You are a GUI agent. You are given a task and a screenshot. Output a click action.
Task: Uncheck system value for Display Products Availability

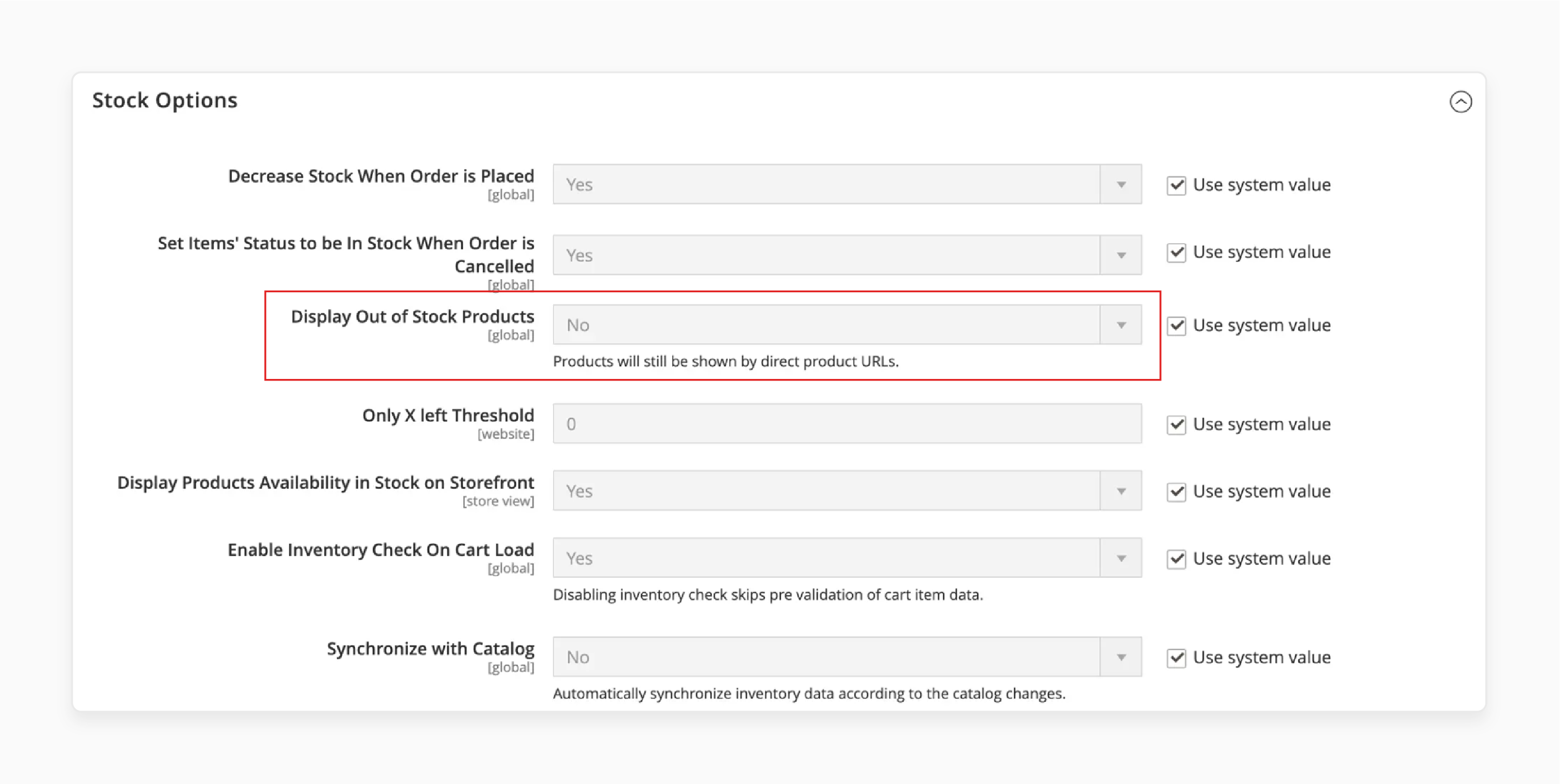click(1176, 492)
